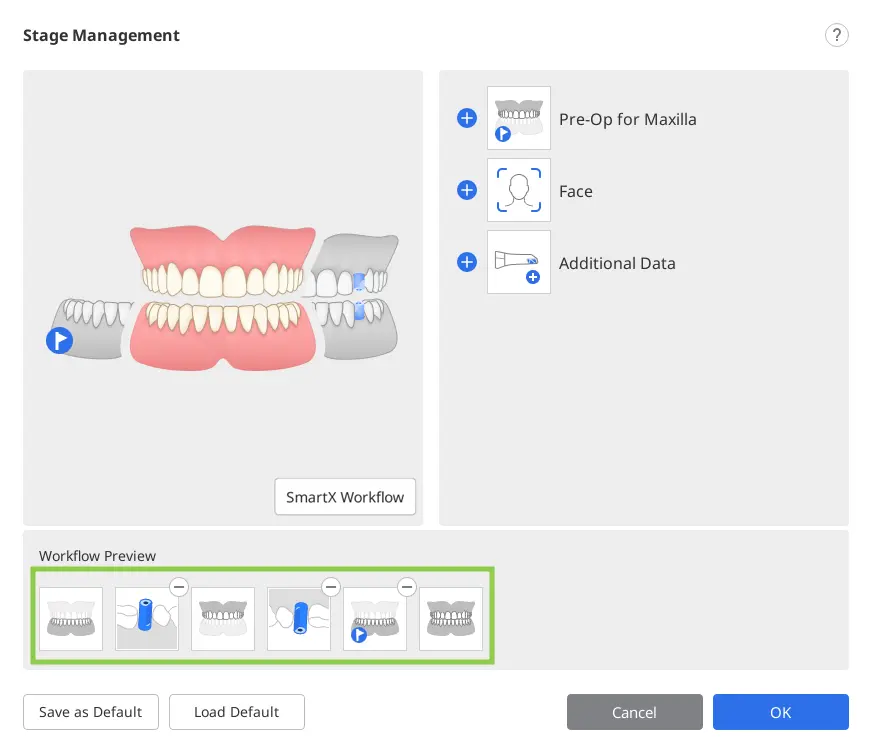Click the Face label
The image size is (873, 754).
point(575,191)
